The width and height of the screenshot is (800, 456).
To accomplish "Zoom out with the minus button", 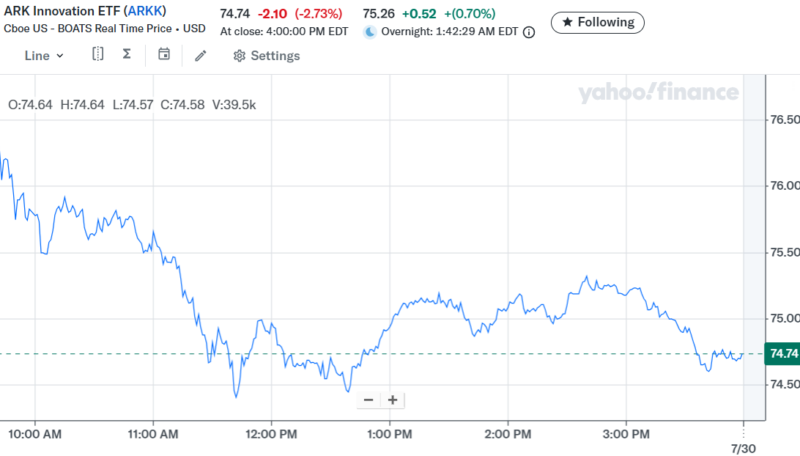I will click(x=368, y=400).
